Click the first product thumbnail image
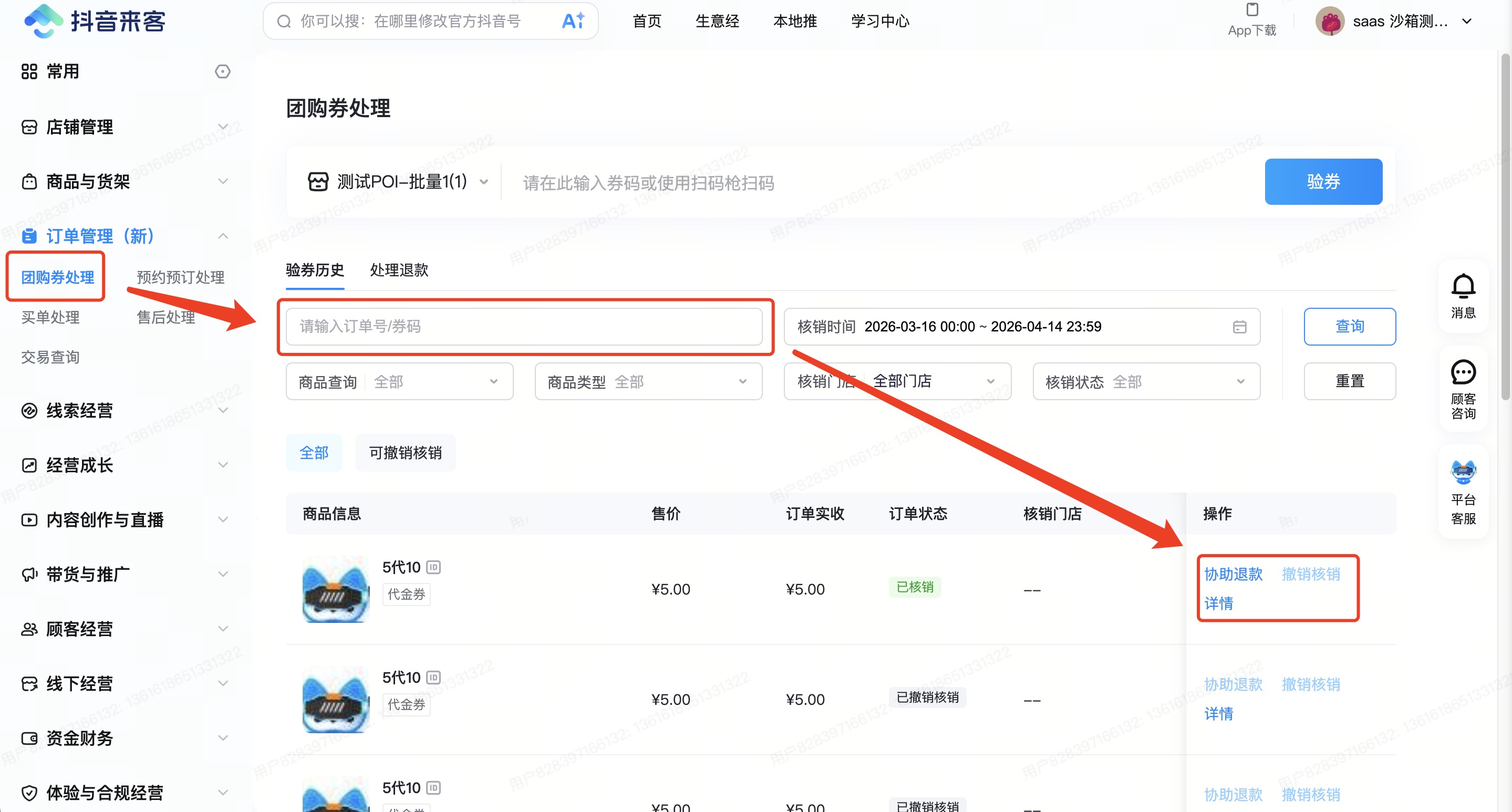Screen dimensions: 1512x812 (336, 589)
